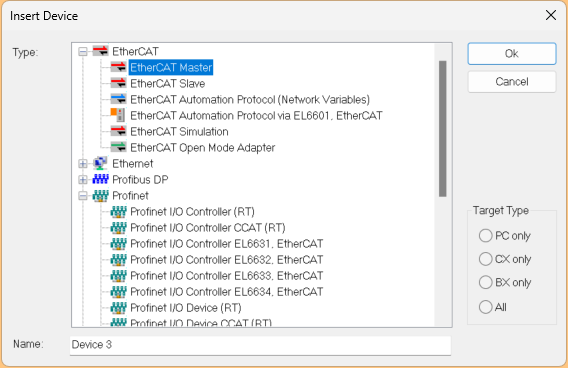Click the Profinet I/O Controller EL6634 icon
This screenshot has width=568, height=368.
click(118, 292)
